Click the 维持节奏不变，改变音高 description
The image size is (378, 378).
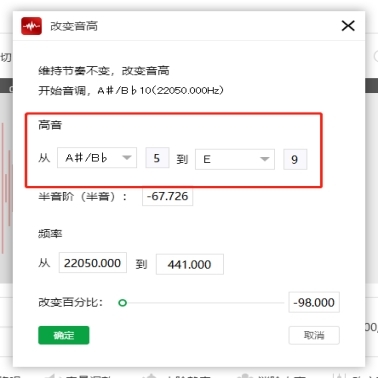104,71
